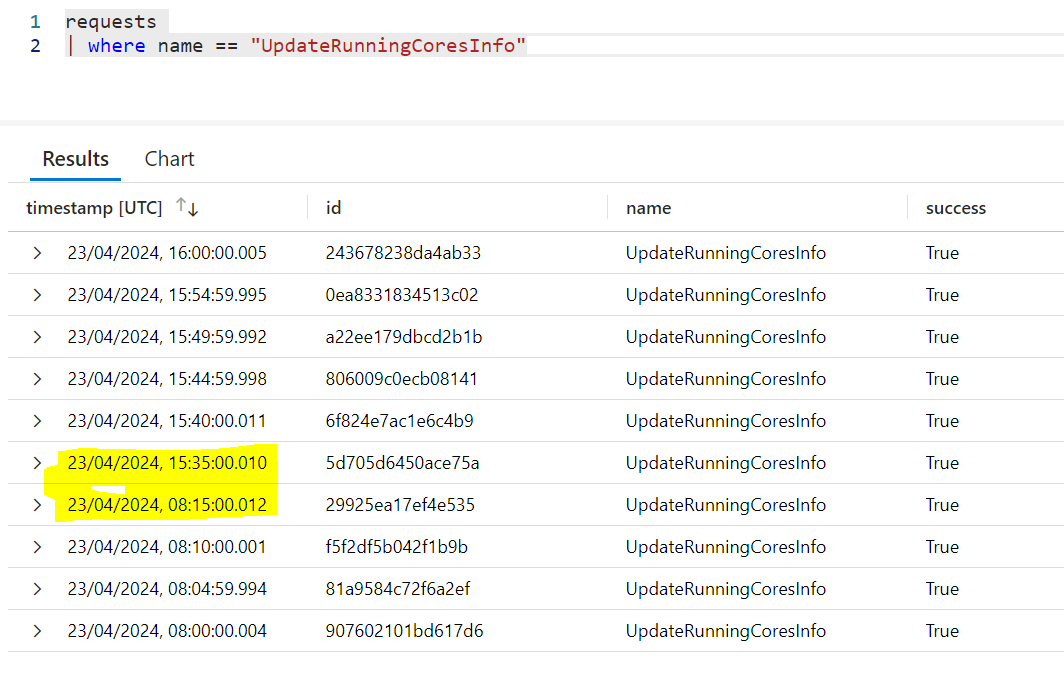Expand the row timestamped 16:00:00.005
This screenshot has height=688, width=1064.
coord(37,253)
